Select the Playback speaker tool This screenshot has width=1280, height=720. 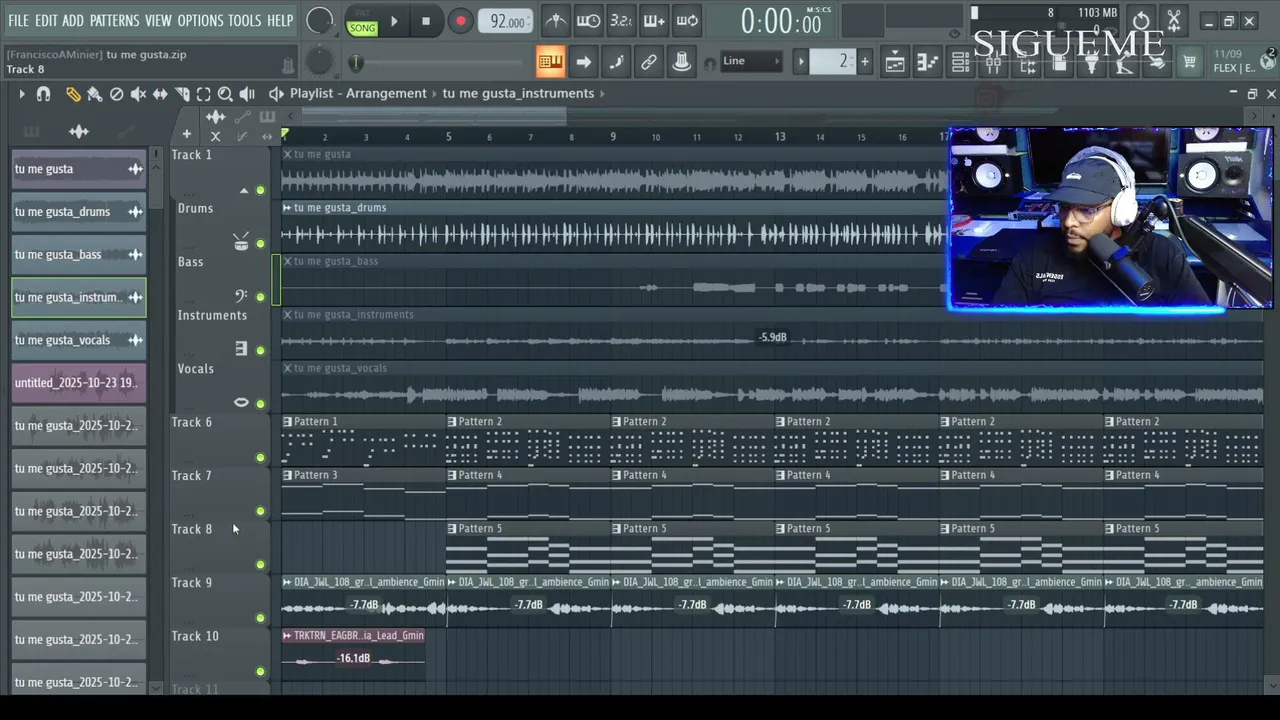(x=247, y=93)
